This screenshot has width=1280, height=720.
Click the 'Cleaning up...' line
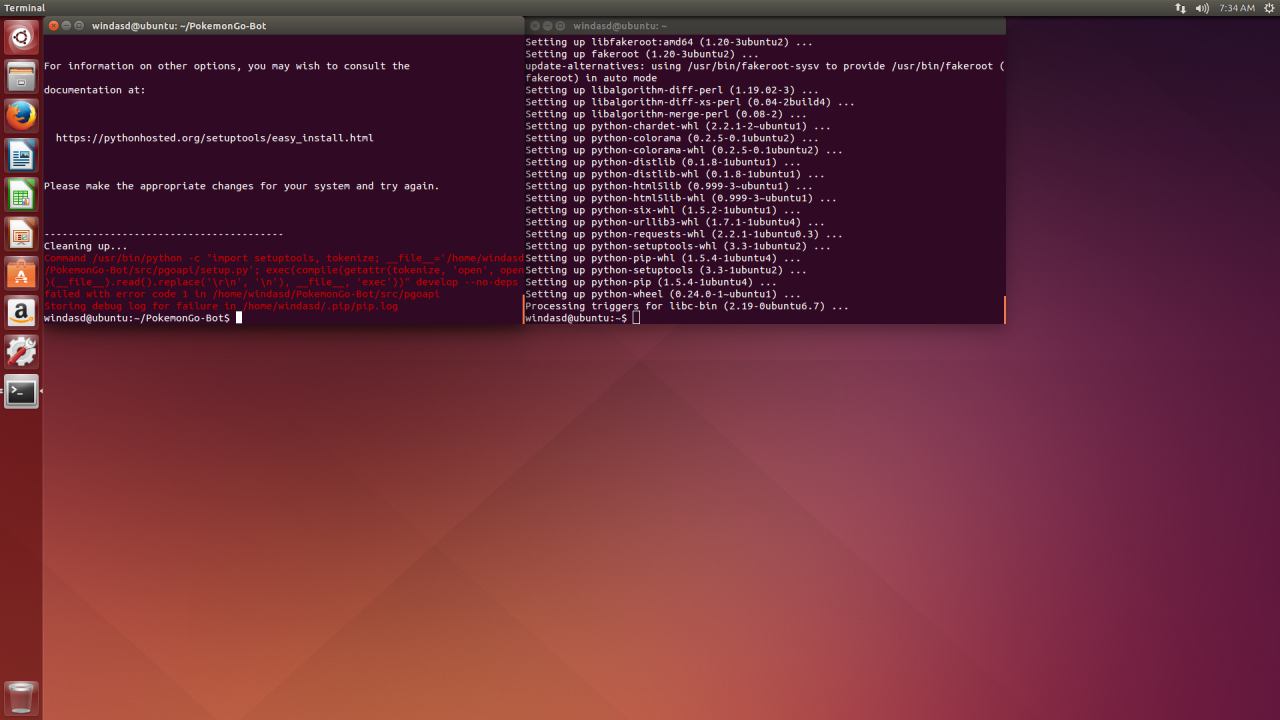[x=86, y=246]
